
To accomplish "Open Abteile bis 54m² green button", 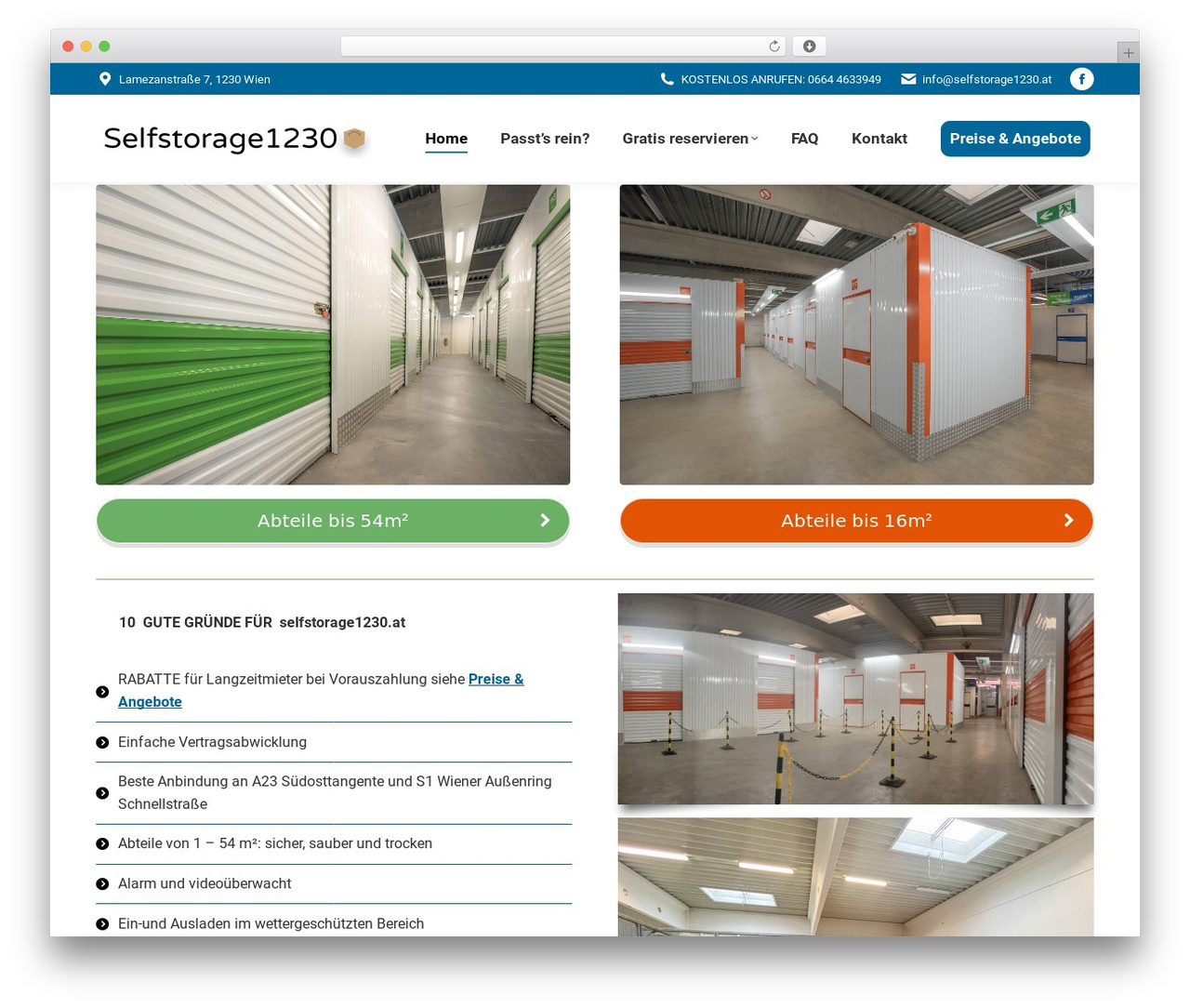I will pyautogui.click(x=333, y=521).
